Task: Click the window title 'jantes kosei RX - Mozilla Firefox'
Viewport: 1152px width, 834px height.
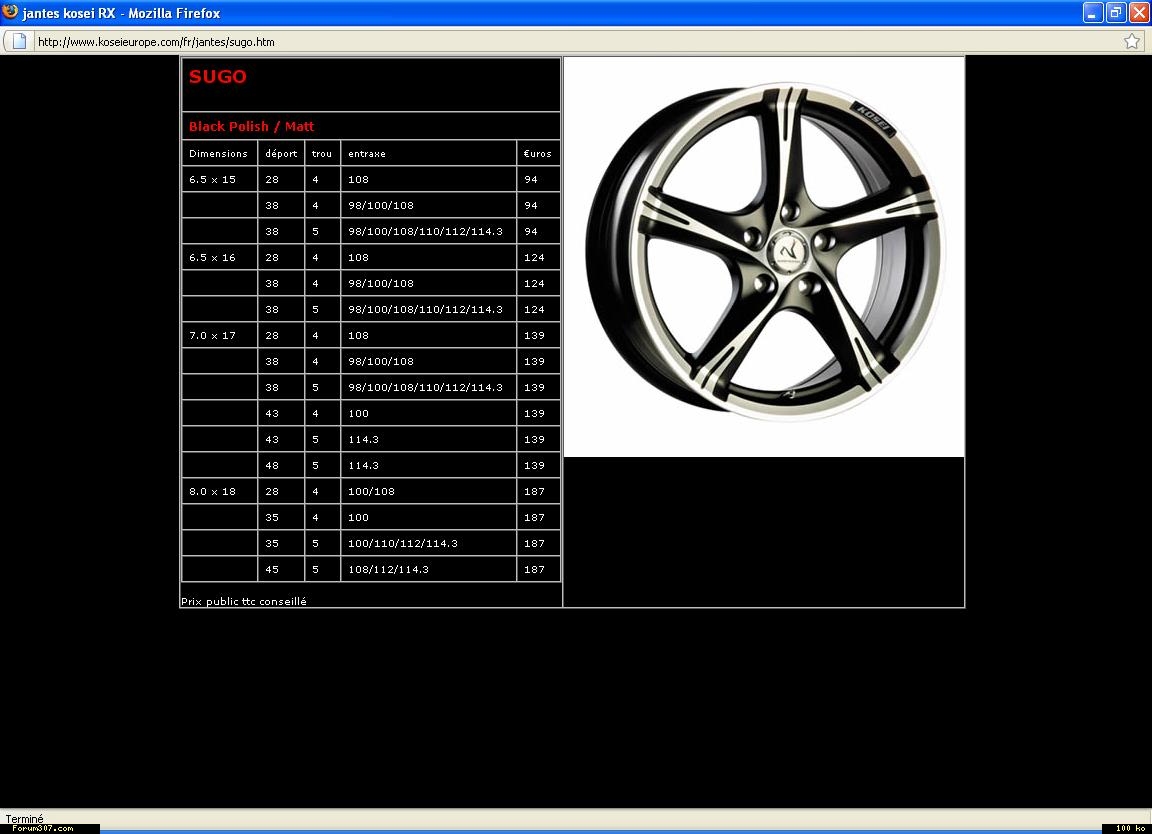Action: coord(121,13)
